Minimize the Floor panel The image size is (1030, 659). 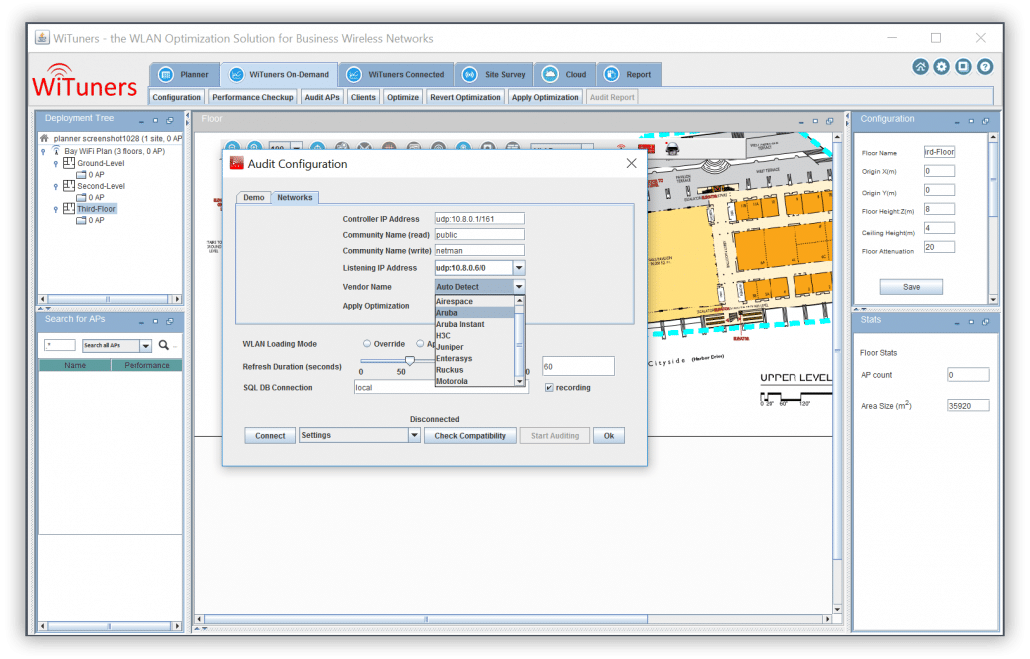[801, 122]
